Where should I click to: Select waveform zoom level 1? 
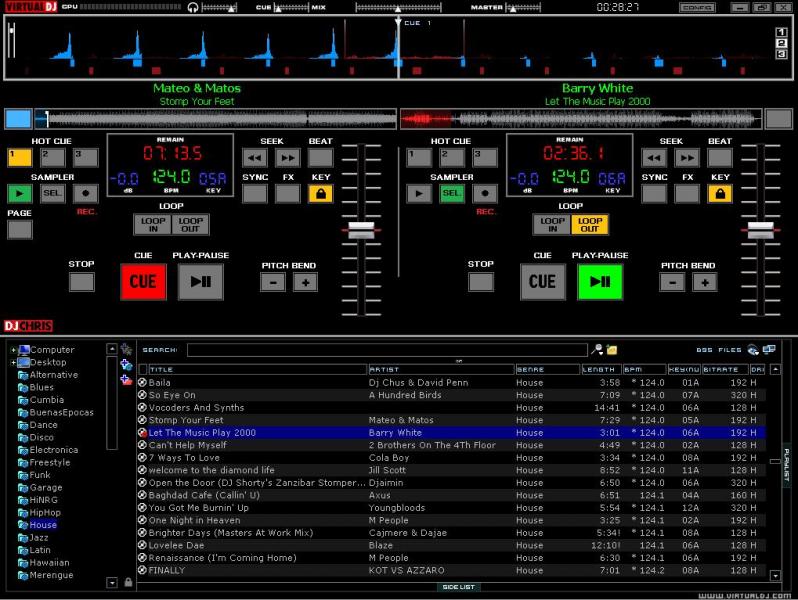[x=781, y=32]
